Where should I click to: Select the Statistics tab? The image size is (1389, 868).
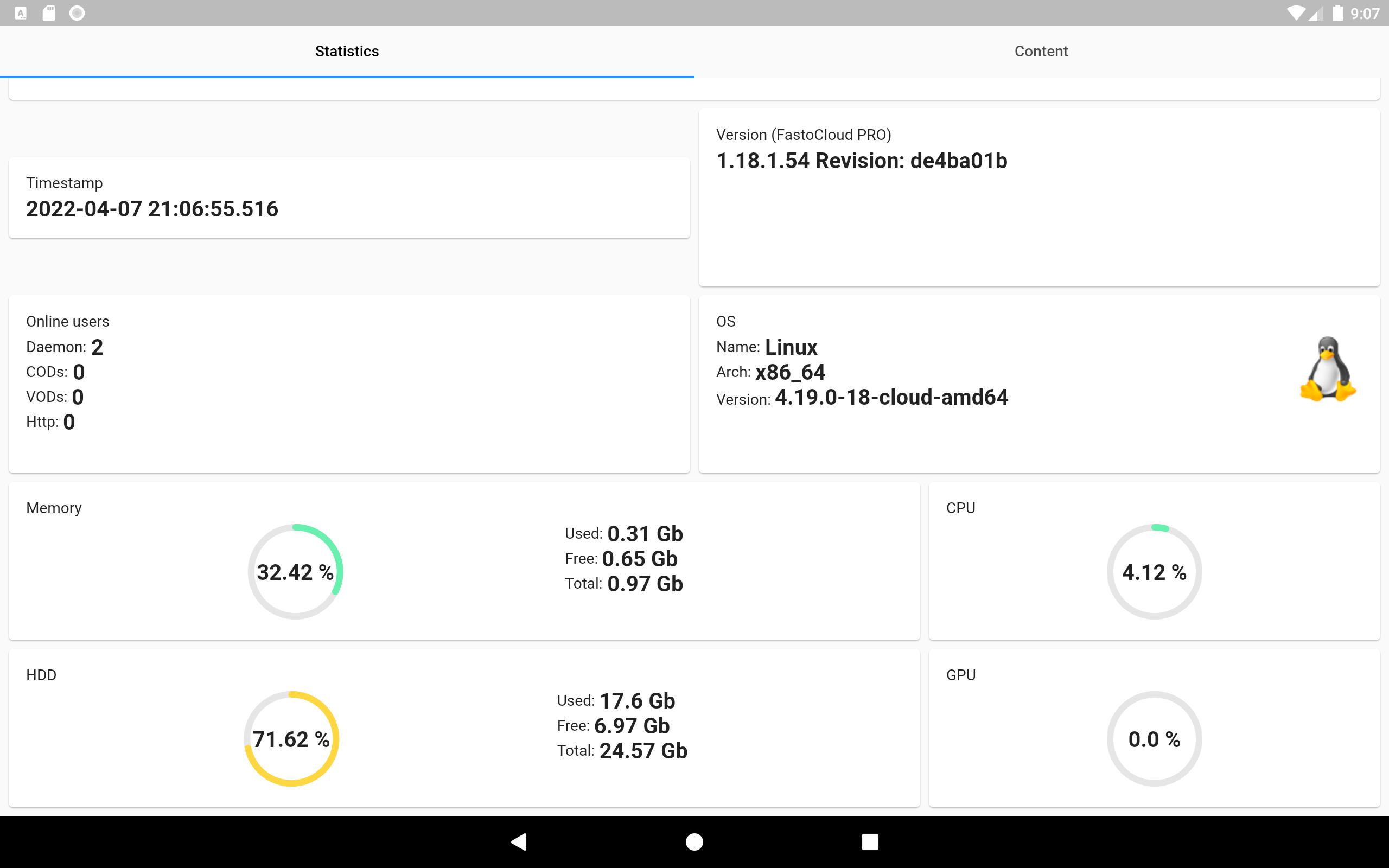click(347, 51)
